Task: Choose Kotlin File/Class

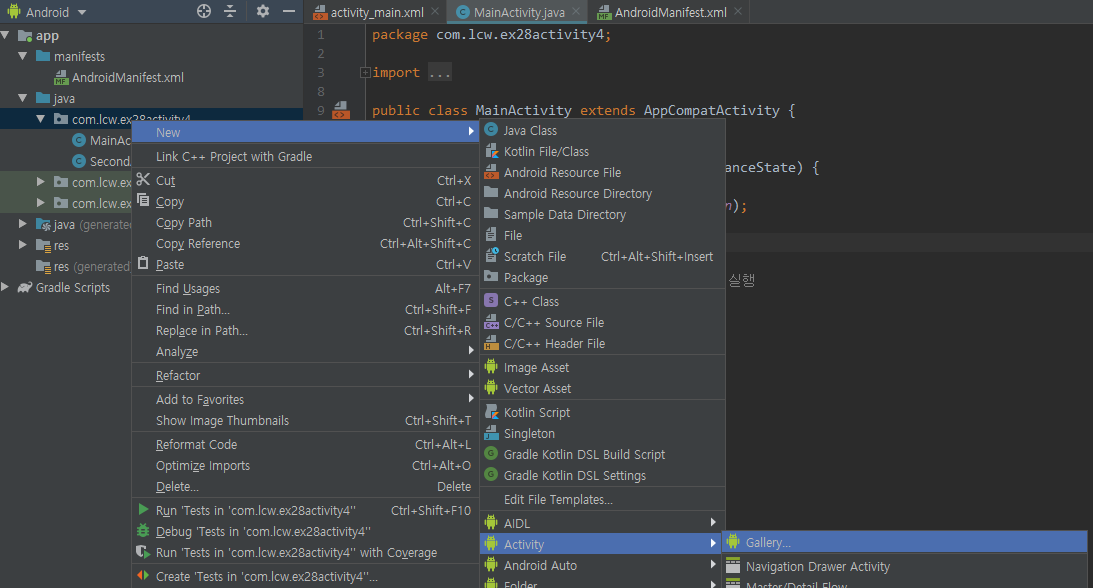Action: point(602,151)
